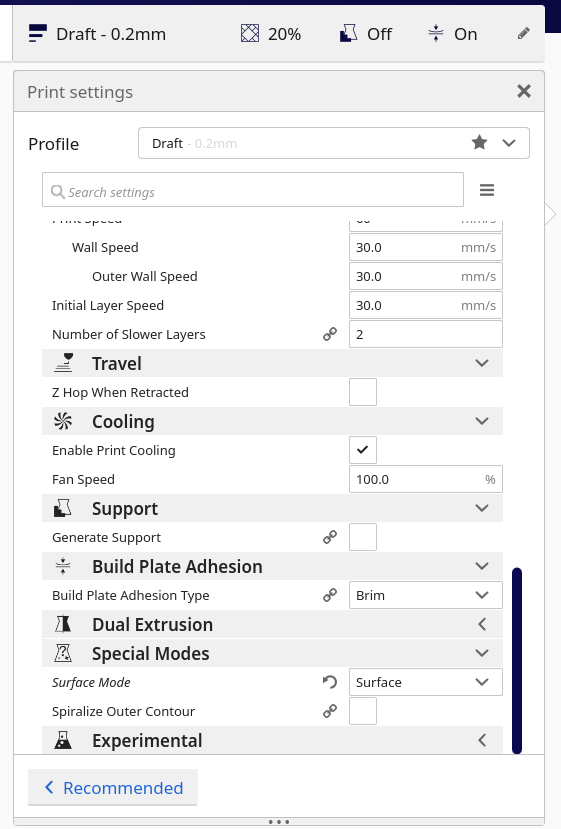The width and height of the screenshot is (561, 829).
Task: Click the pencil edit icon in summary bar
Action: point(523,34)
